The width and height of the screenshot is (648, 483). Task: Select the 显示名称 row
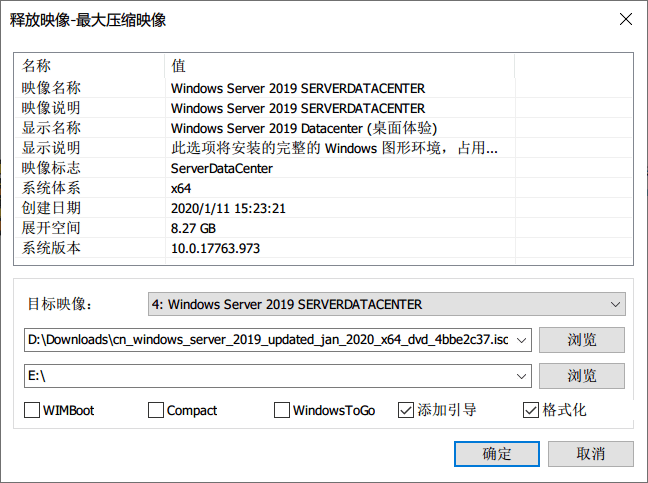(323, 128)
